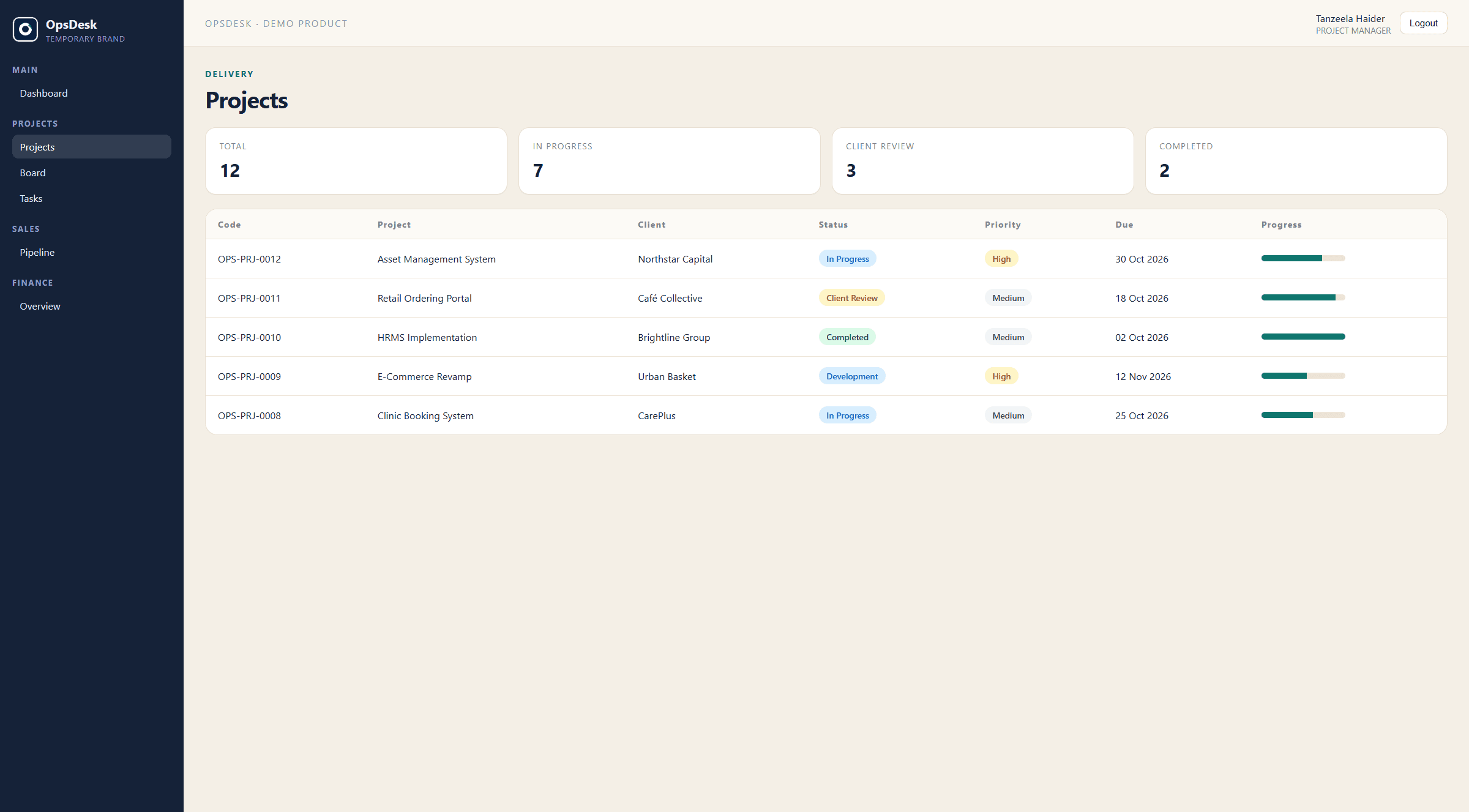Click High priority badge for OPS-PRJ-0012
1469x812 pixels.
click(1001, 259)
